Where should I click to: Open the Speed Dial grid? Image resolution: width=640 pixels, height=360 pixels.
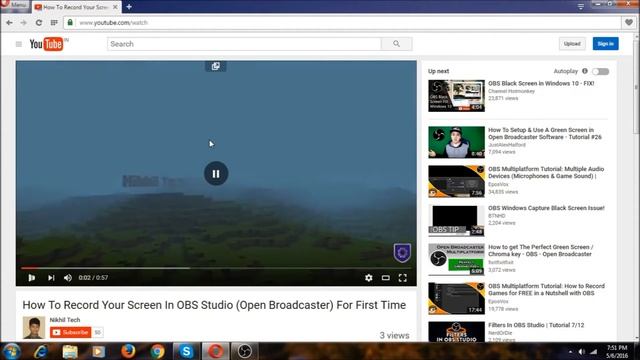54,23
